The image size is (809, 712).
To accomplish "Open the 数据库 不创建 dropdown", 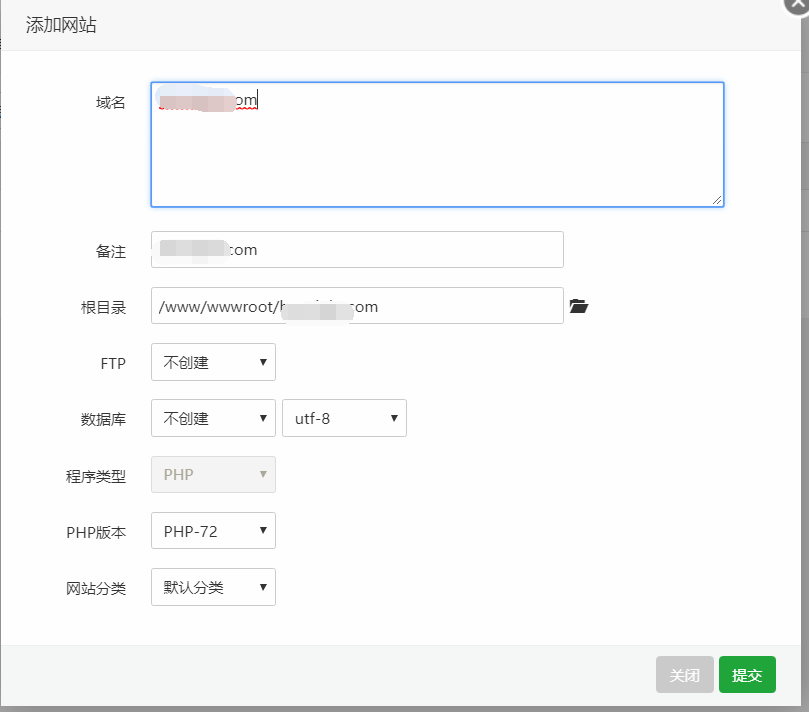I will 213,418.
